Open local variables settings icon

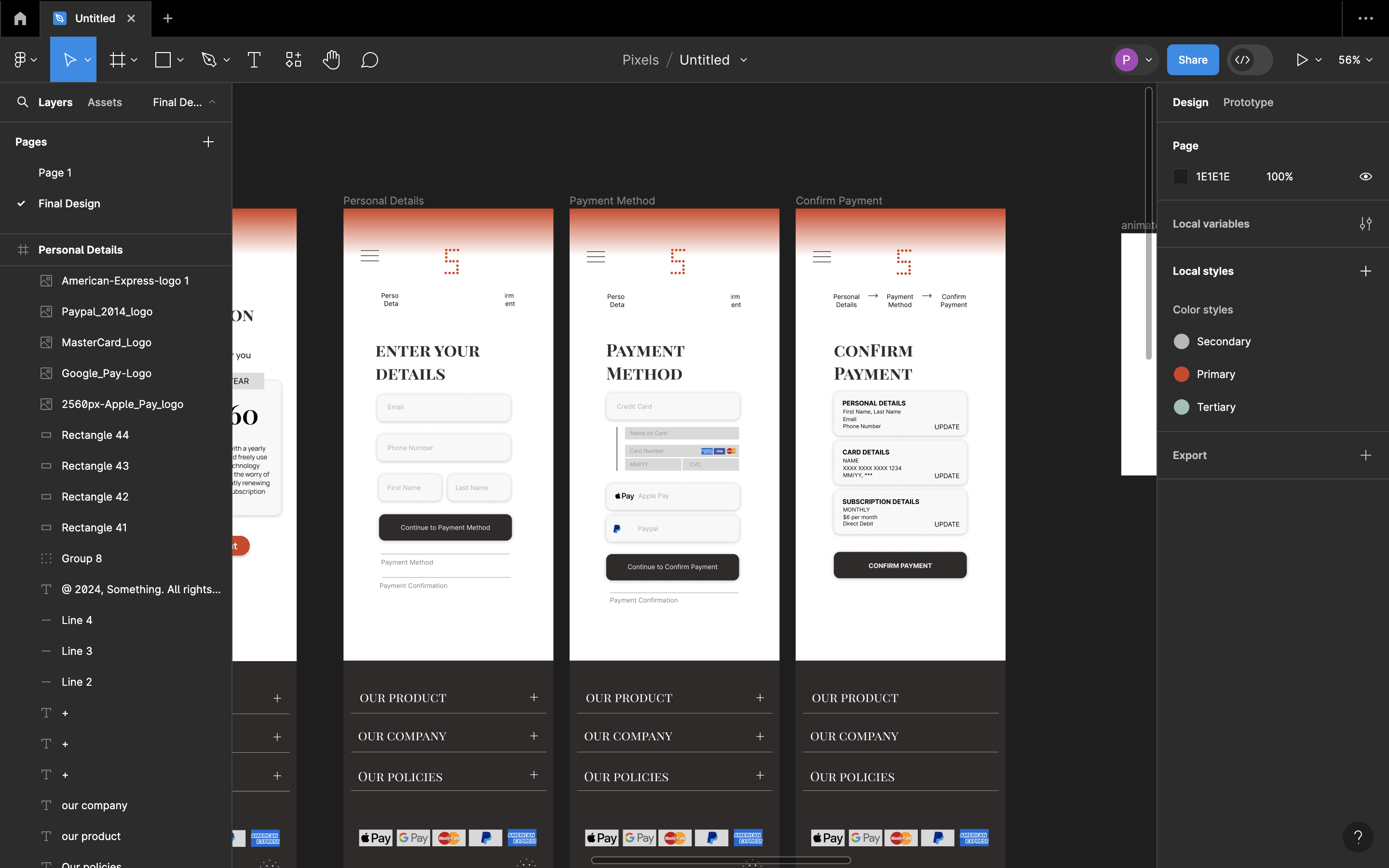1365,224
